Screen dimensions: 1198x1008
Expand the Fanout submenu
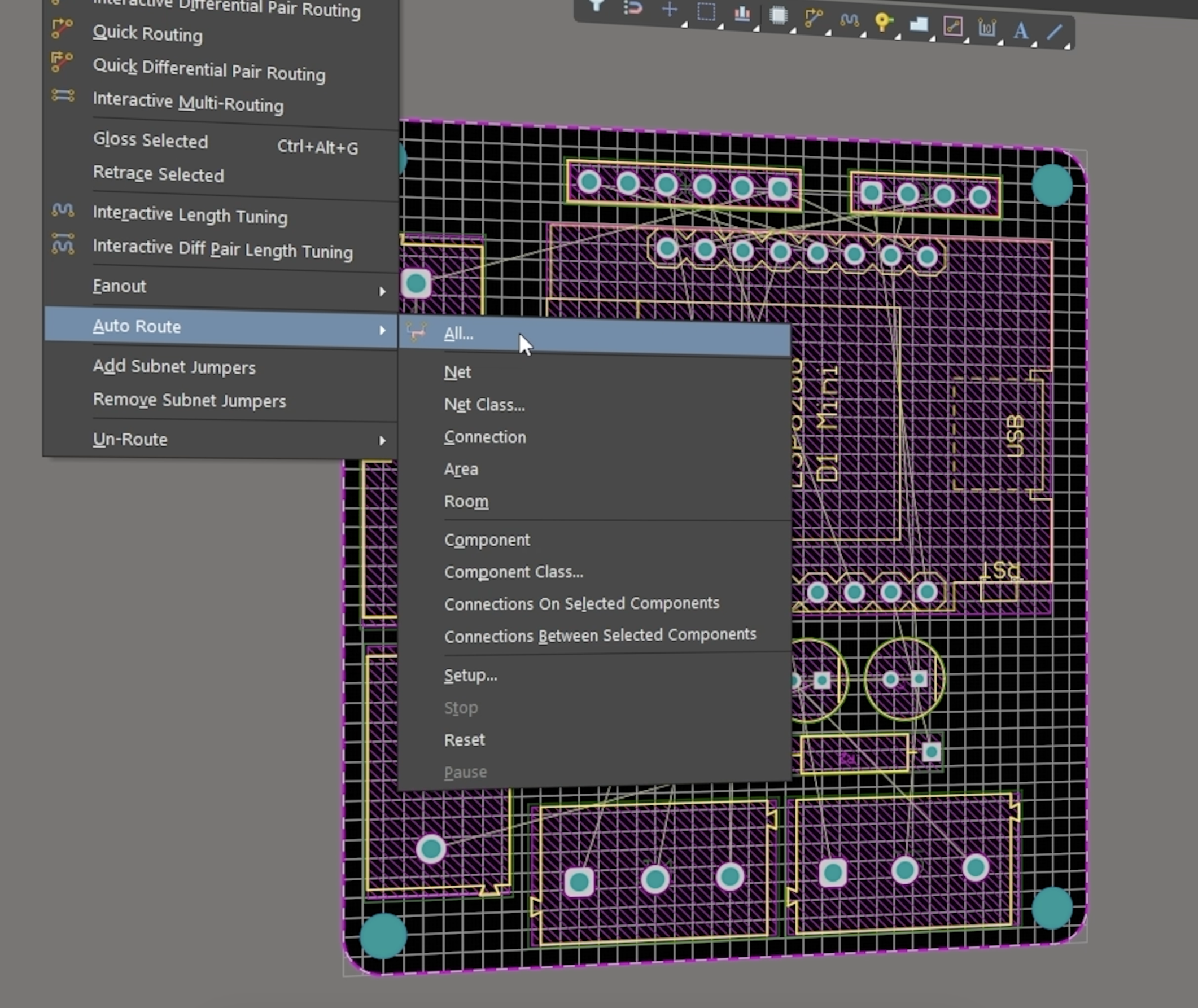pyautogui.click(x=382, y=291)
